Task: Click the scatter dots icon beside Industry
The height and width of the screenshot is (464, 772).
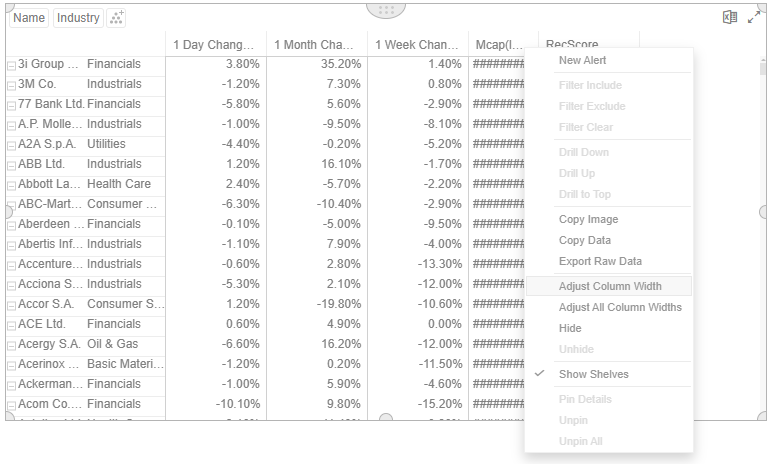Action: coord(116,18)
